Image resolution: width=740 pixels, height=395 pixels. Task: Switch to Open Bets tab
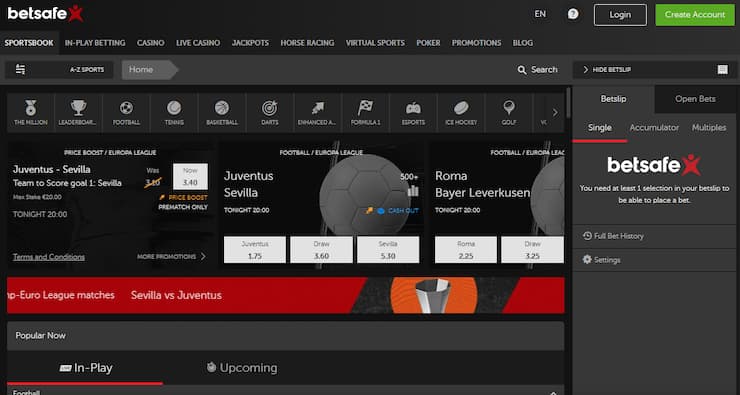point(695,99)
